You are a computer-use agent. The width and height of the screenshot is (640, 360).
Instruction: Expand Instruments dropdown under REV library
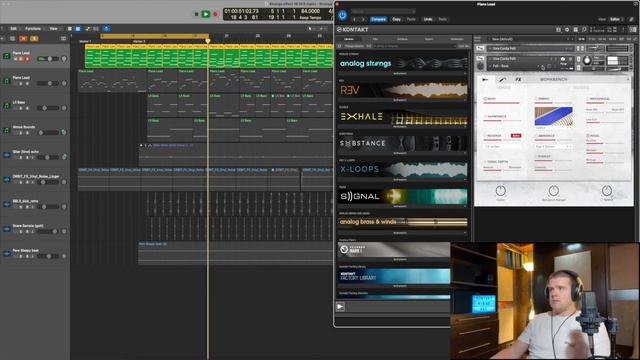pyautogui.click(x=403, y=100)
